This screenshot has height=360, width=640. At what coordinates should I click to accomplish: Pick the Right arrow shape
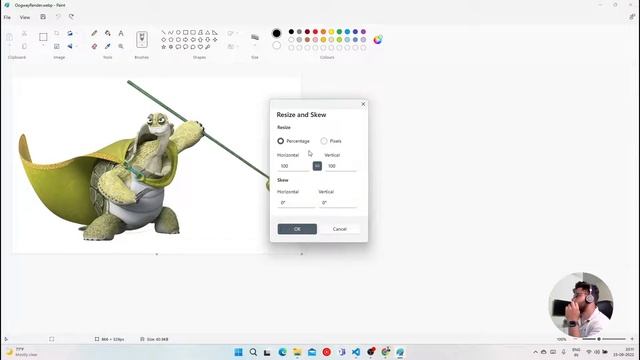186,40
